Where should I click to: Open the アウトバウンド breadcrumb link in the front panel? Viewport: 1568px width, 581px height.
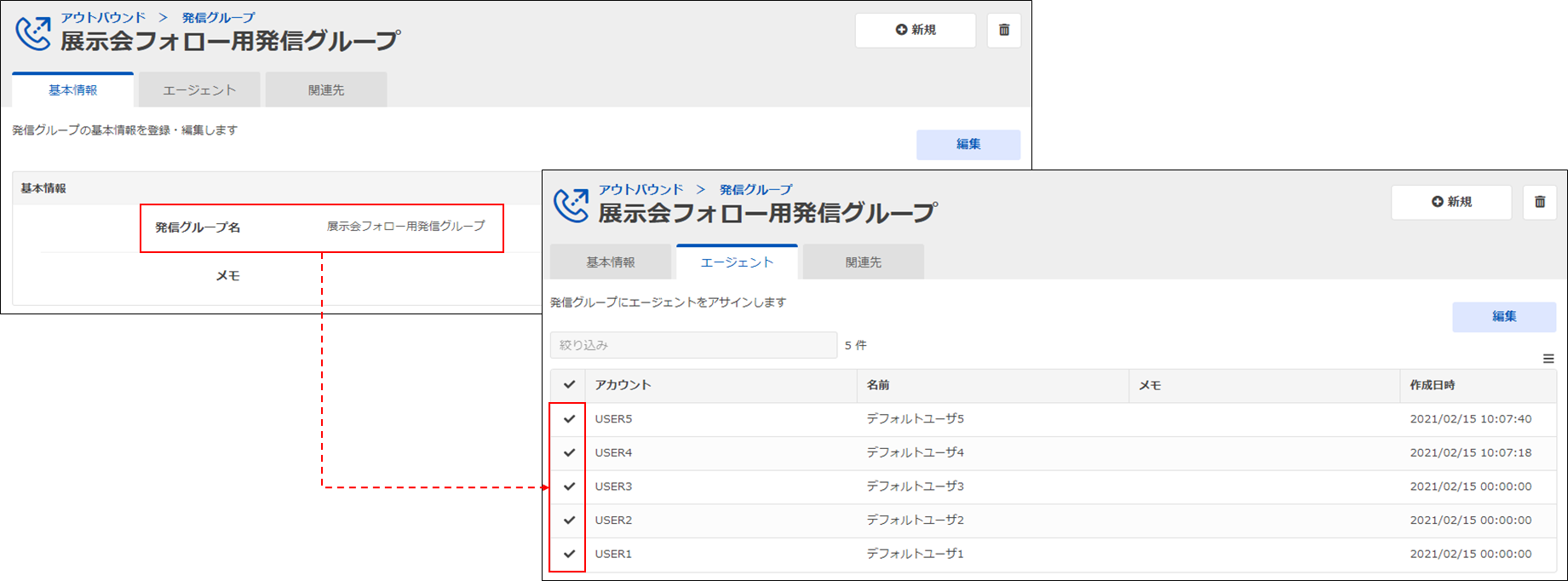pos(640,189)
